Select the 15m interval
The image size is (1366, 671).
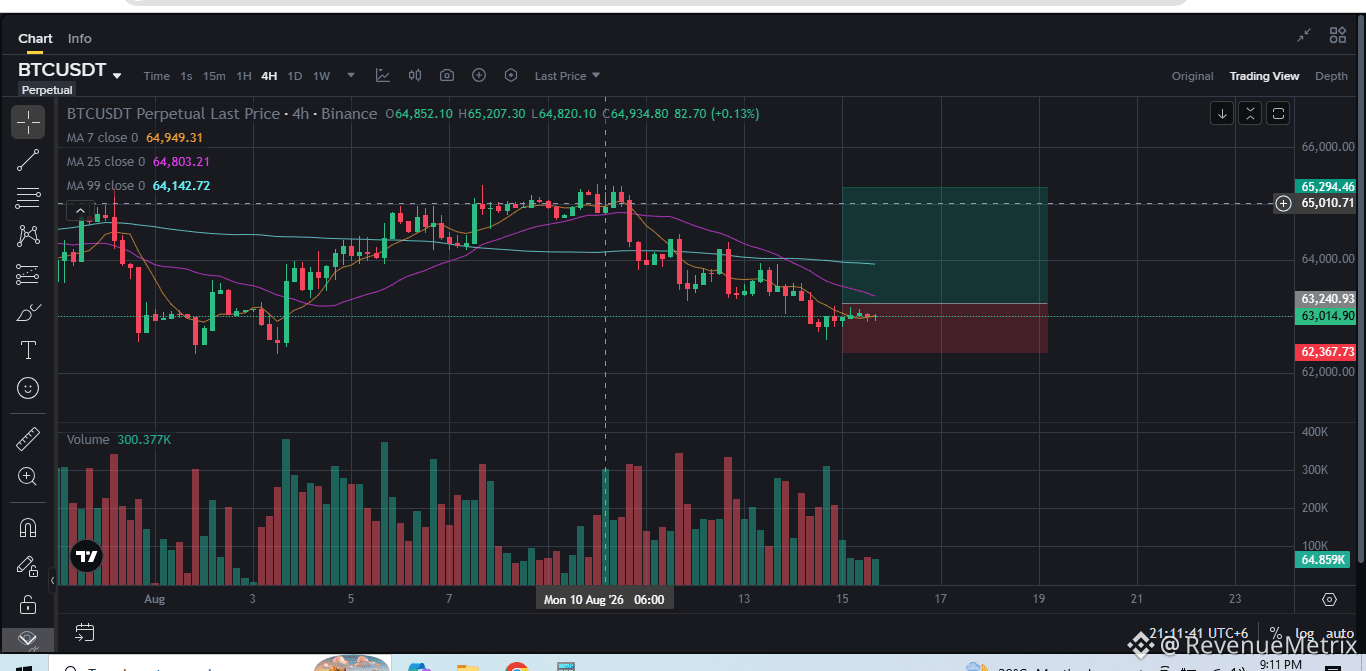click(x=214, y=76)
